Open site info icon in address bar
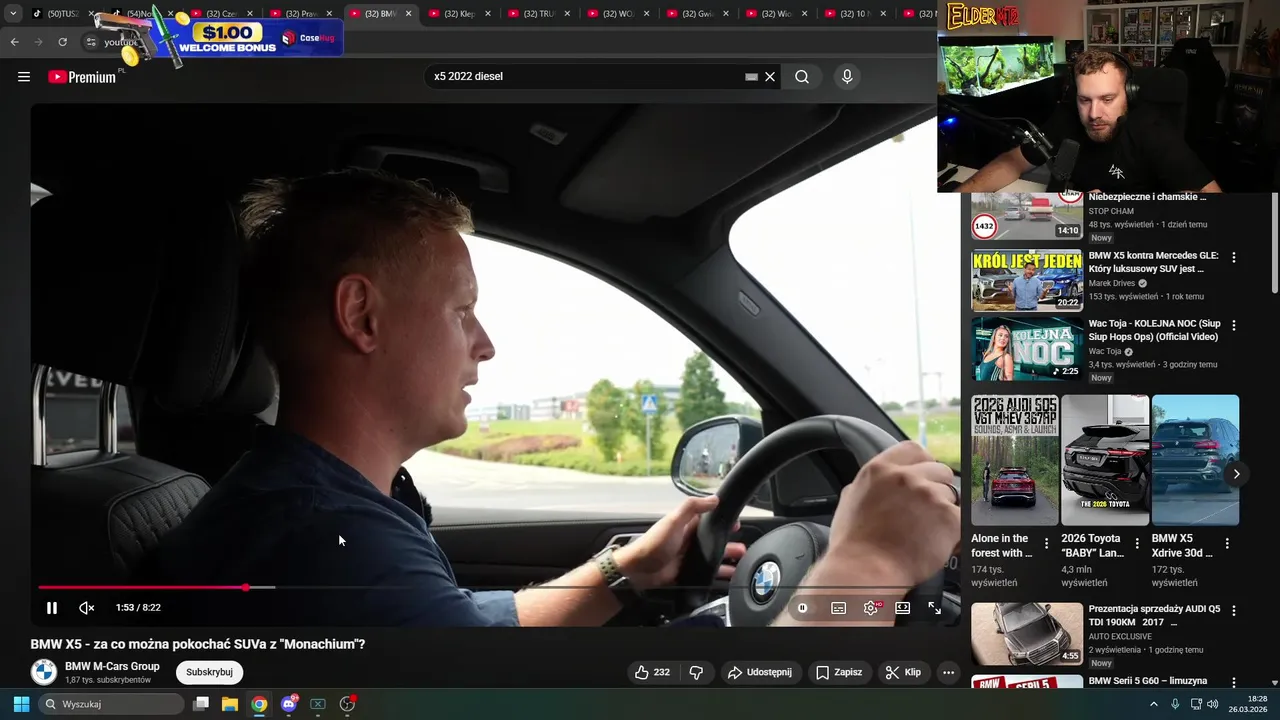This screenshot has width=1280, height=720. [x=90, y=42]
